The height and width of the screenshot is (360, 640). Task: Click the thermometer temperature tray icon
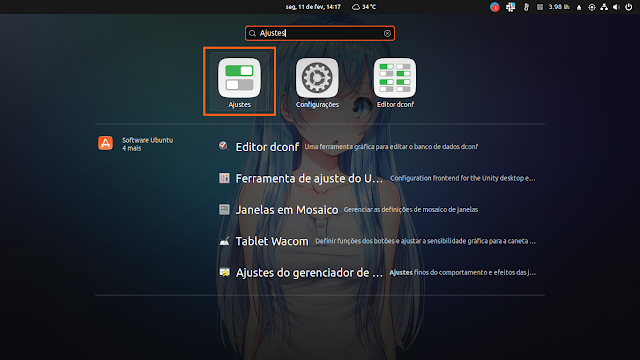tap(526, 7)
